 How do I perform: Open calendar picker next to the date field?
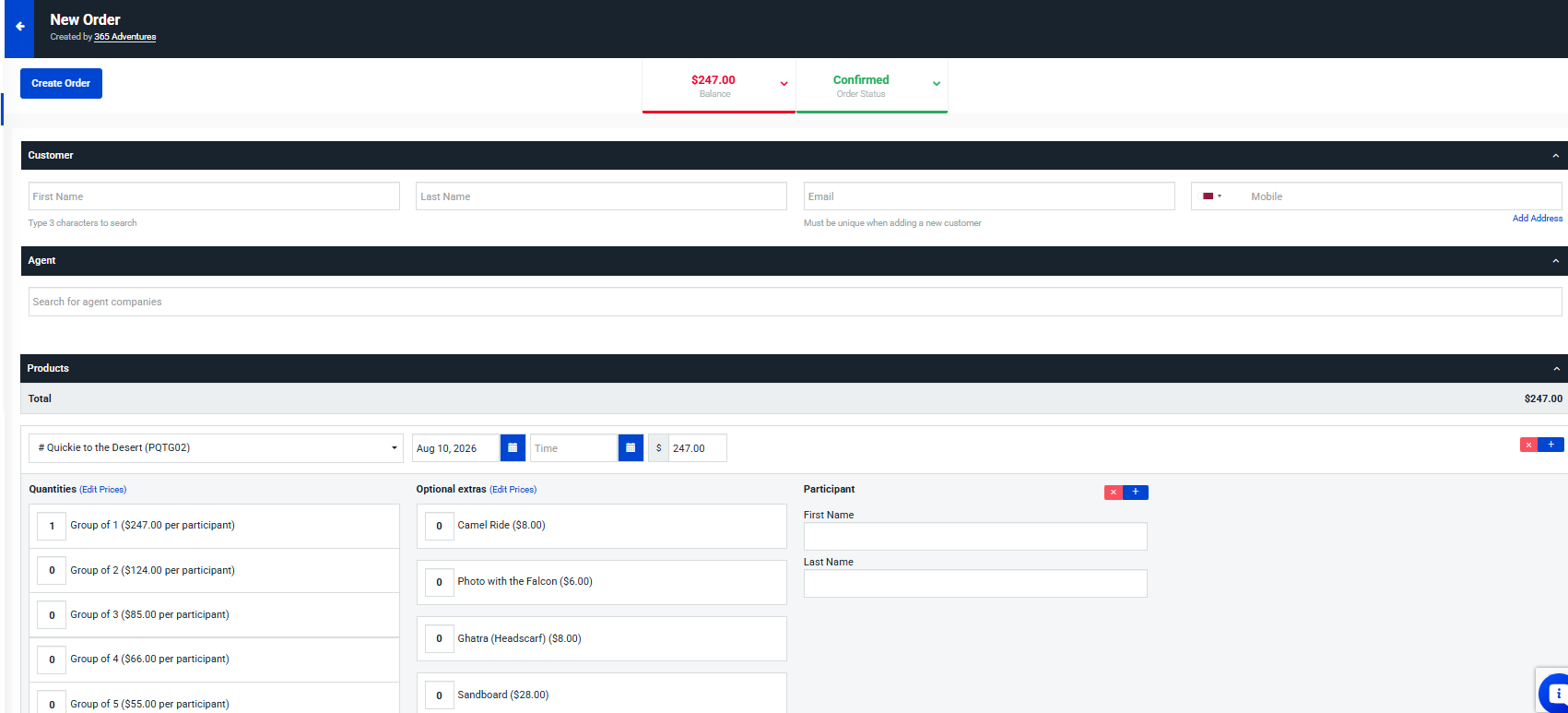tap(513, 448)
